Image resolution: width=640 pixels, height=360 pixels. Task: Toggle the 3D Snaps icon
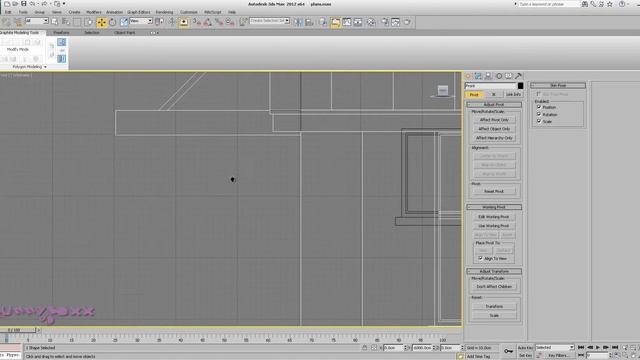(197, 22)
